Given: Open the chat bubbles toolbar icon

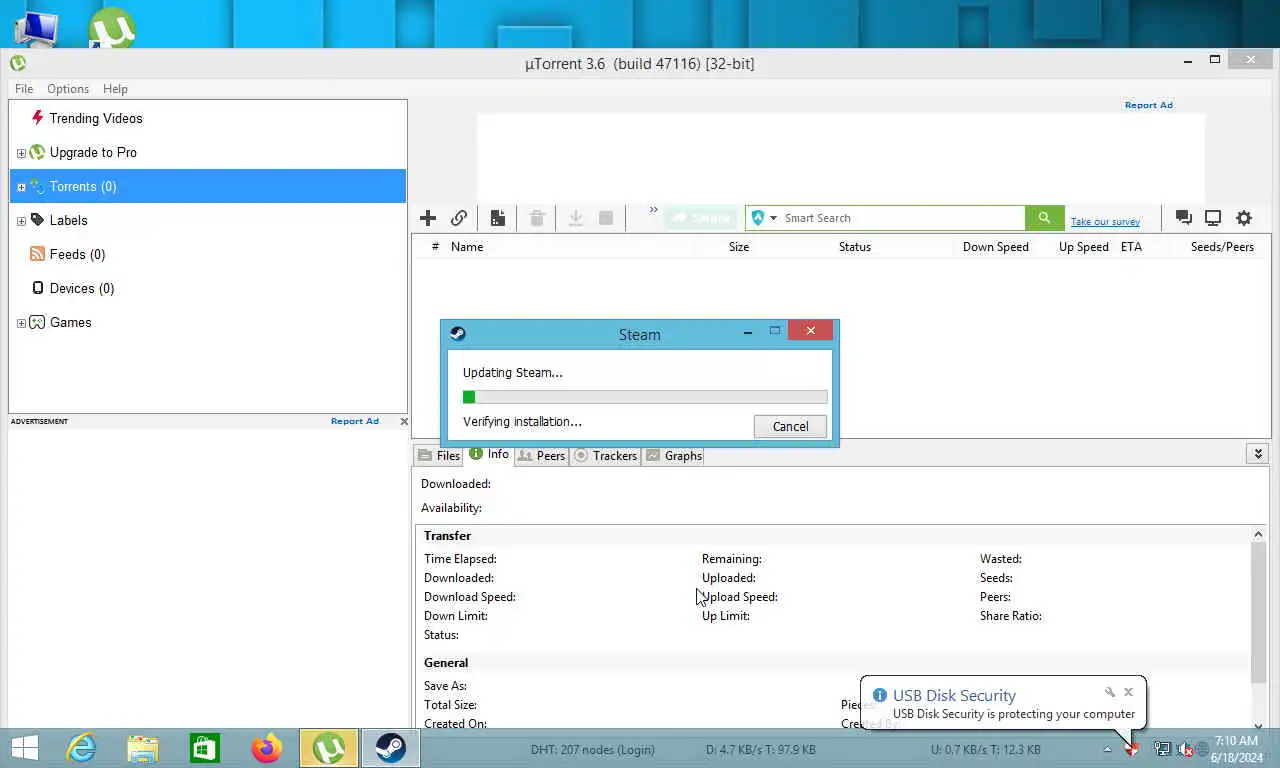Looking at the screenshot, I should click(x=1184, y=218).
